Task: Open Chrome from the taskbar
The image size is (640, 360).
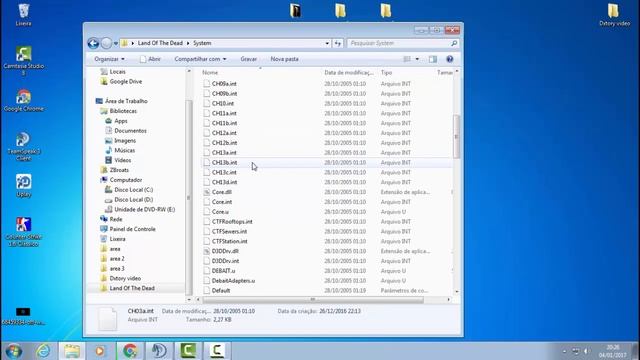Action: (130, 351)
